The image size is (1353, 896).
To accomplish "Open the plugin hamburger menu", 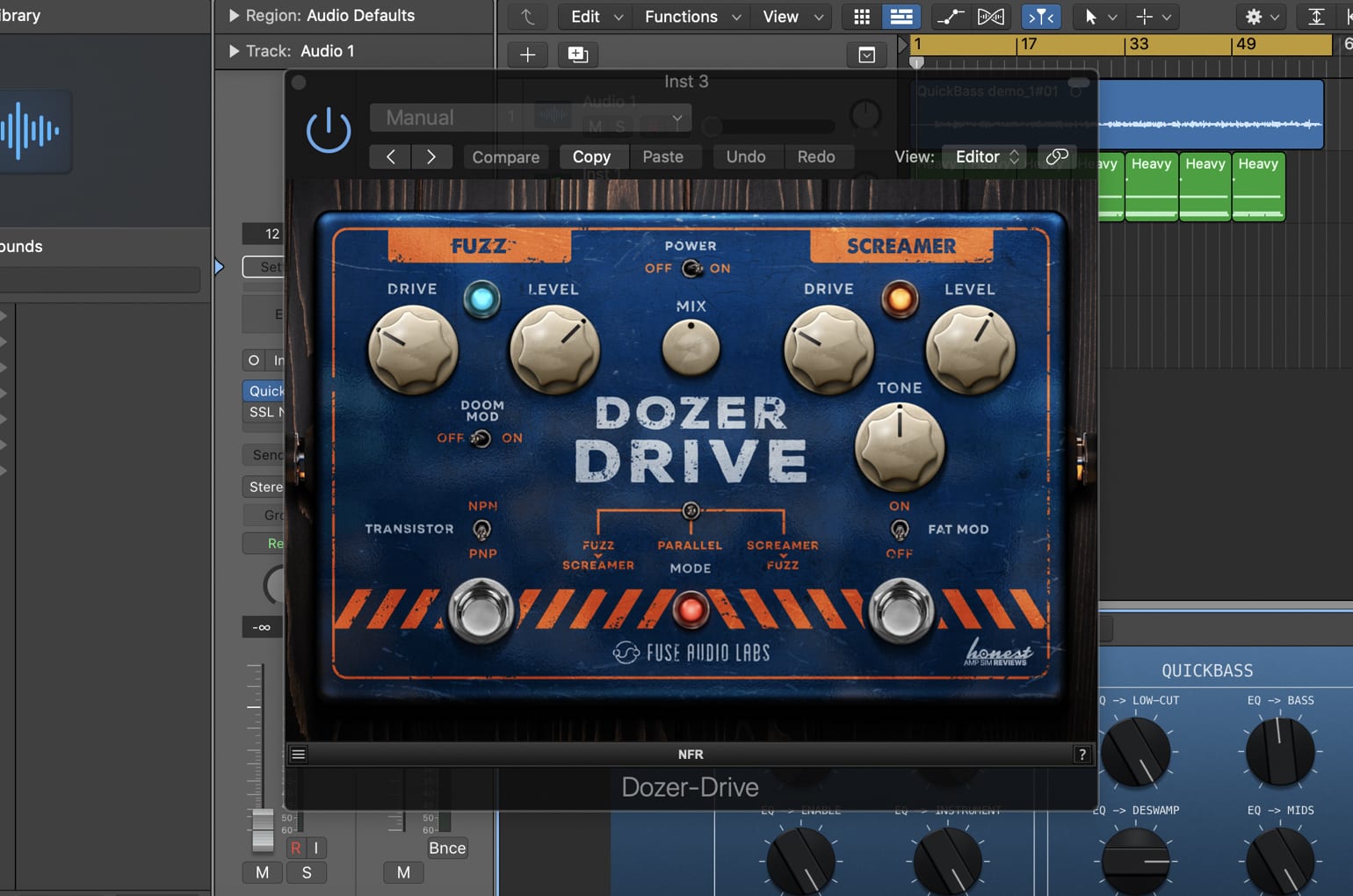I will click(x=299, y=754).
